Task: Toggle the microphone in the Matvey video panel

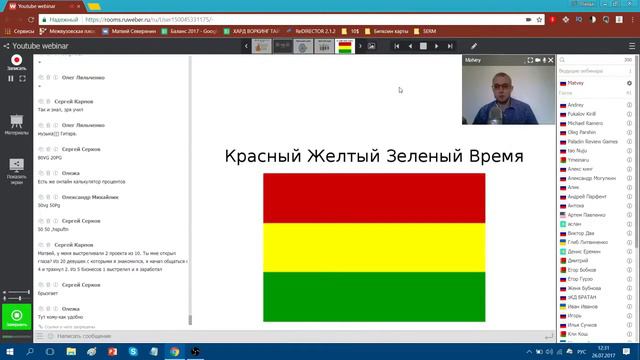Action: pos(544,60)
